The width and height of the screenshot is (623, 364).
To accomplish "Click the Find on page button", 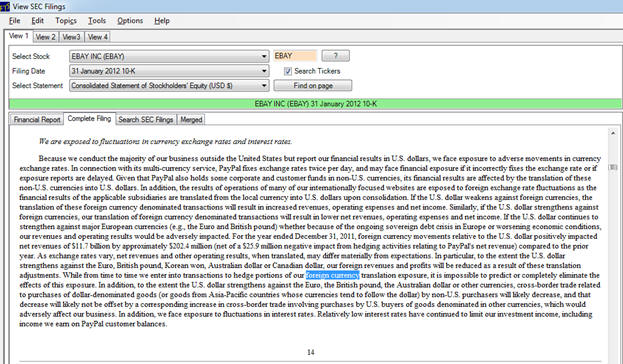I will coord(313,85).
